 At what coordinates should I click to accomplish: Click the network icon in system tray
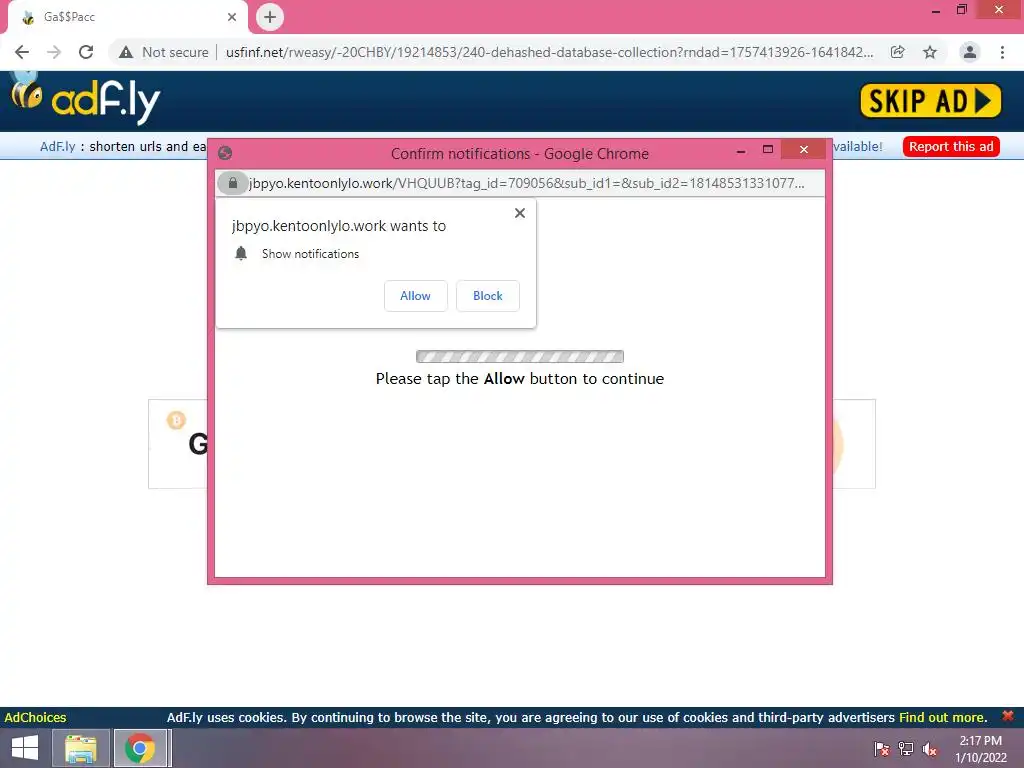pos(906,749)
